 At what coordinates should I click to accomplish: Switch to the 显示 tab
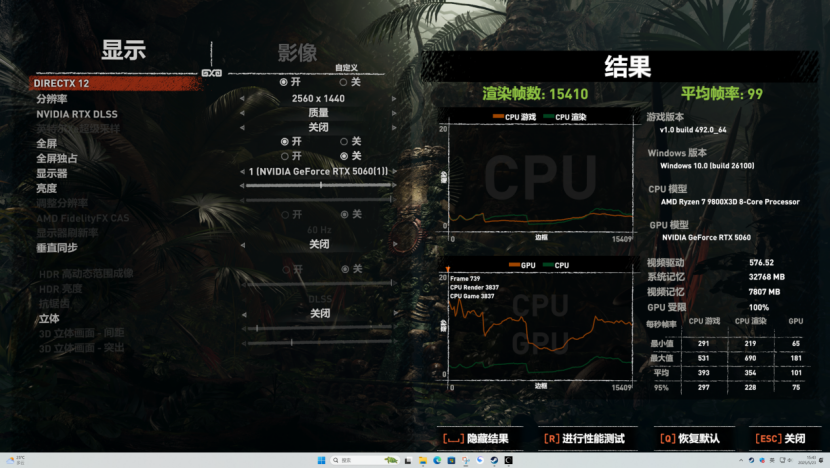coord(123,50)
